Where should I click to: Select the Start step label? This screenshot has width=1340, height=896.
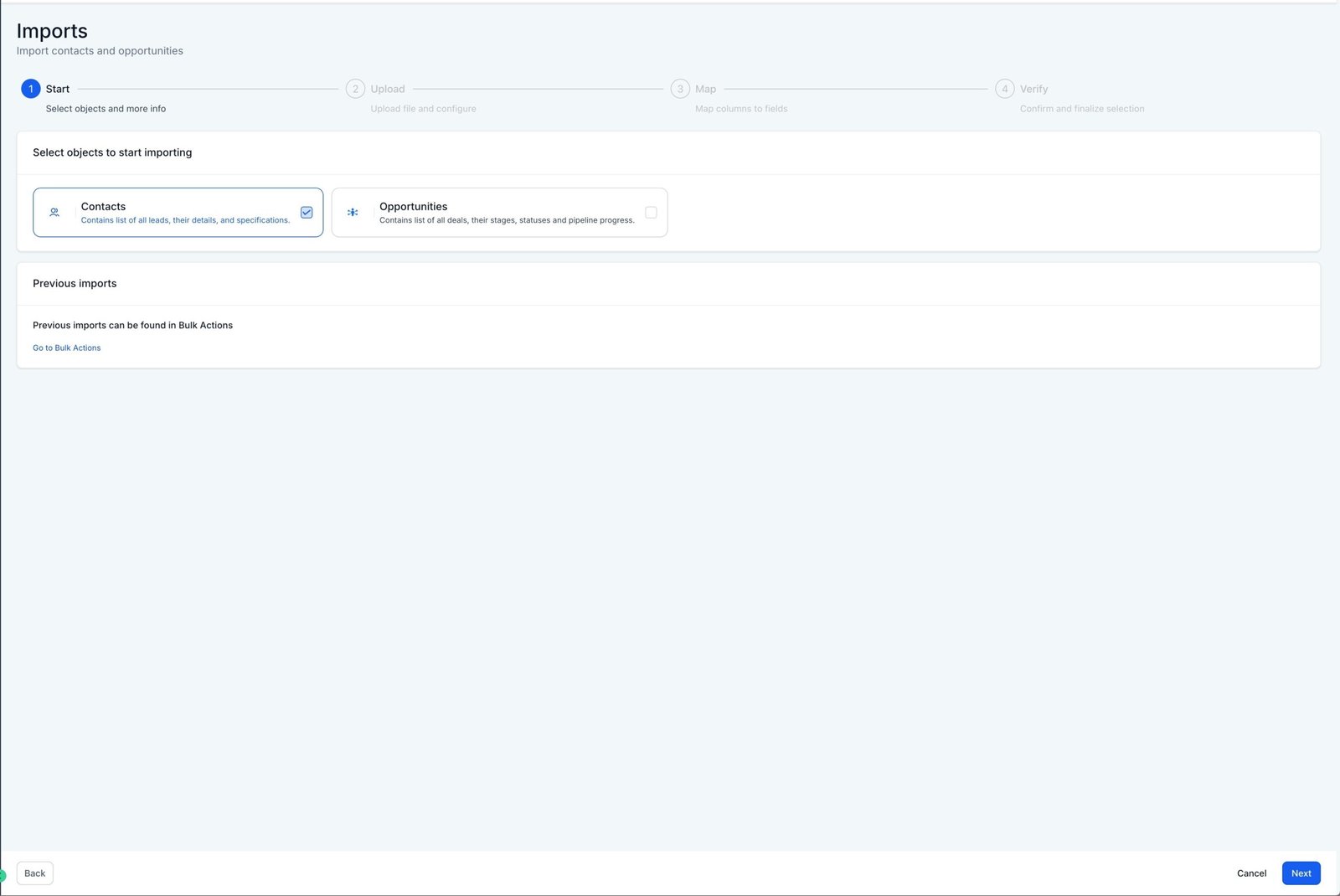tap(58, 89)
